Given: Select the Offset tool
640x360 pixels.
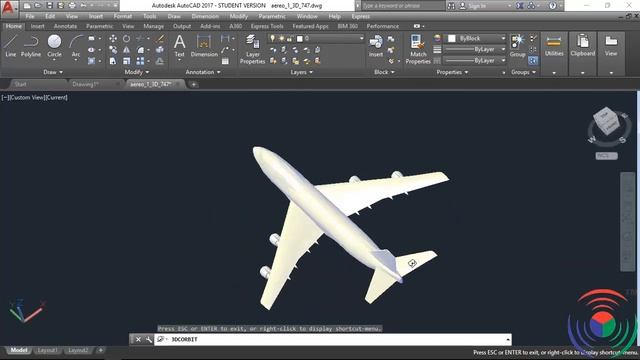Looking at the screenshot, I should pos(160,61).
